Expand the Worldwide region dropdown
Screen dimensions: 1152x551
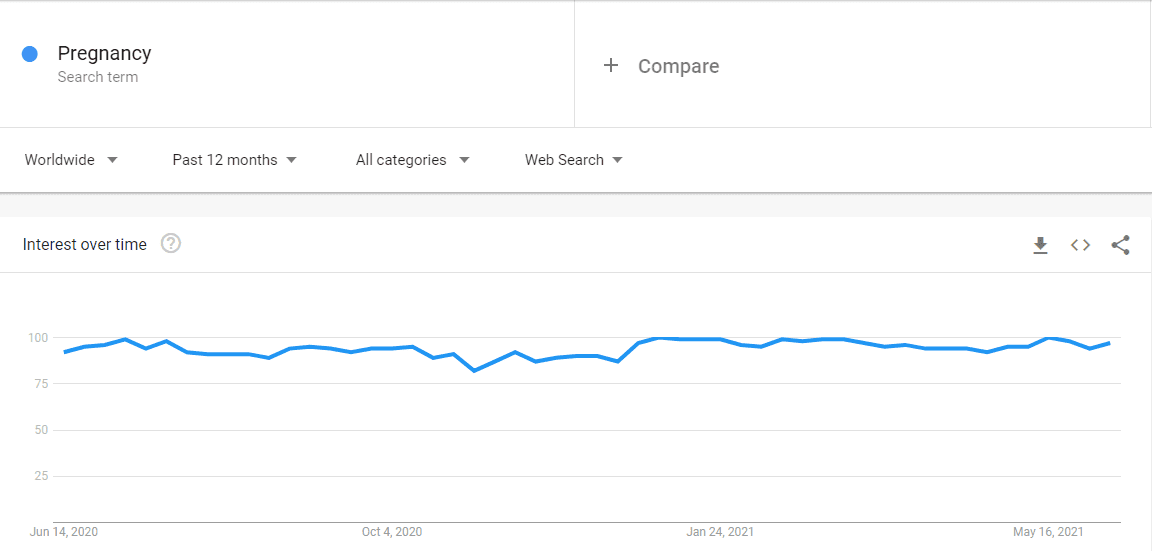71,159
